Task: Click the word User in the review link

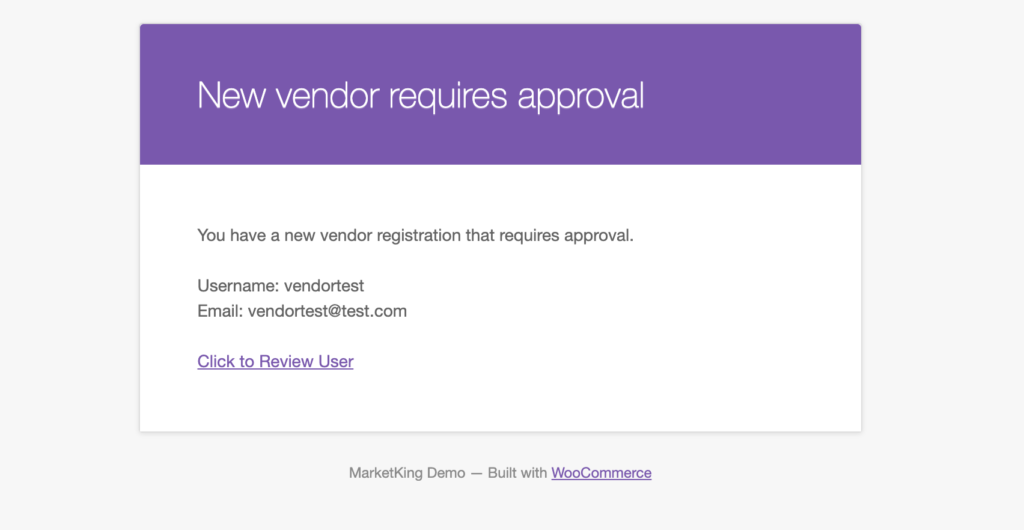Action: click(x=336, y=361)
